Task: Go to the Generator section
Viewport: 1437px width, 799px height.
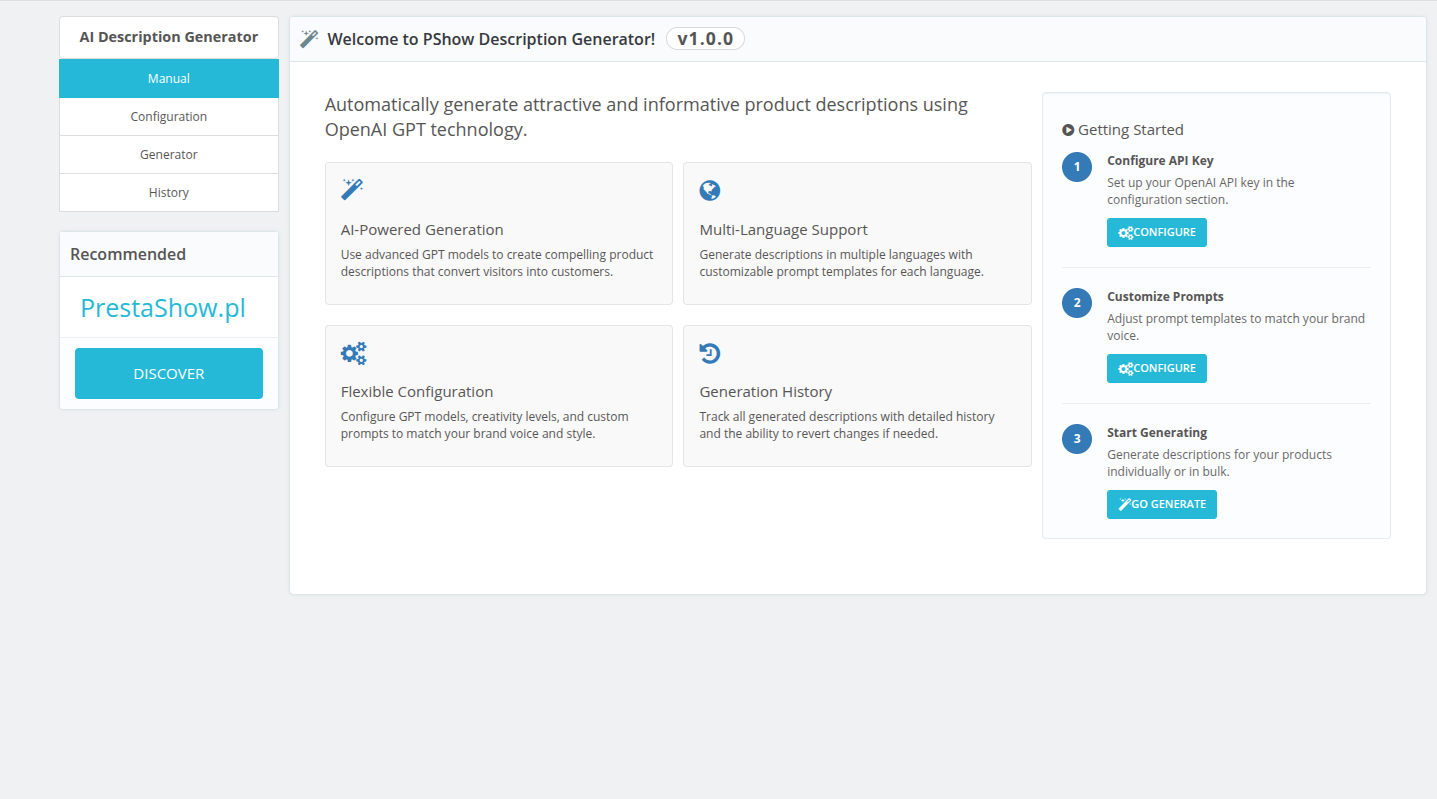Action: 169,154
